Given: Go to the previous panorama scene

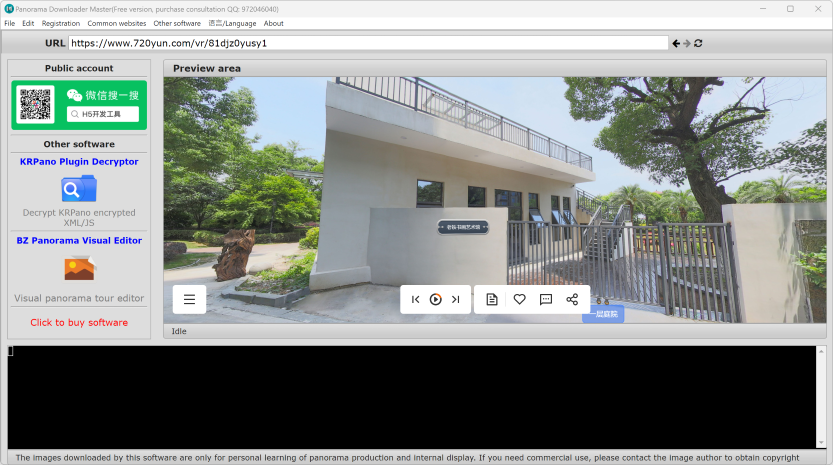Looking at the screenshot, I should (x=416, y=299).
